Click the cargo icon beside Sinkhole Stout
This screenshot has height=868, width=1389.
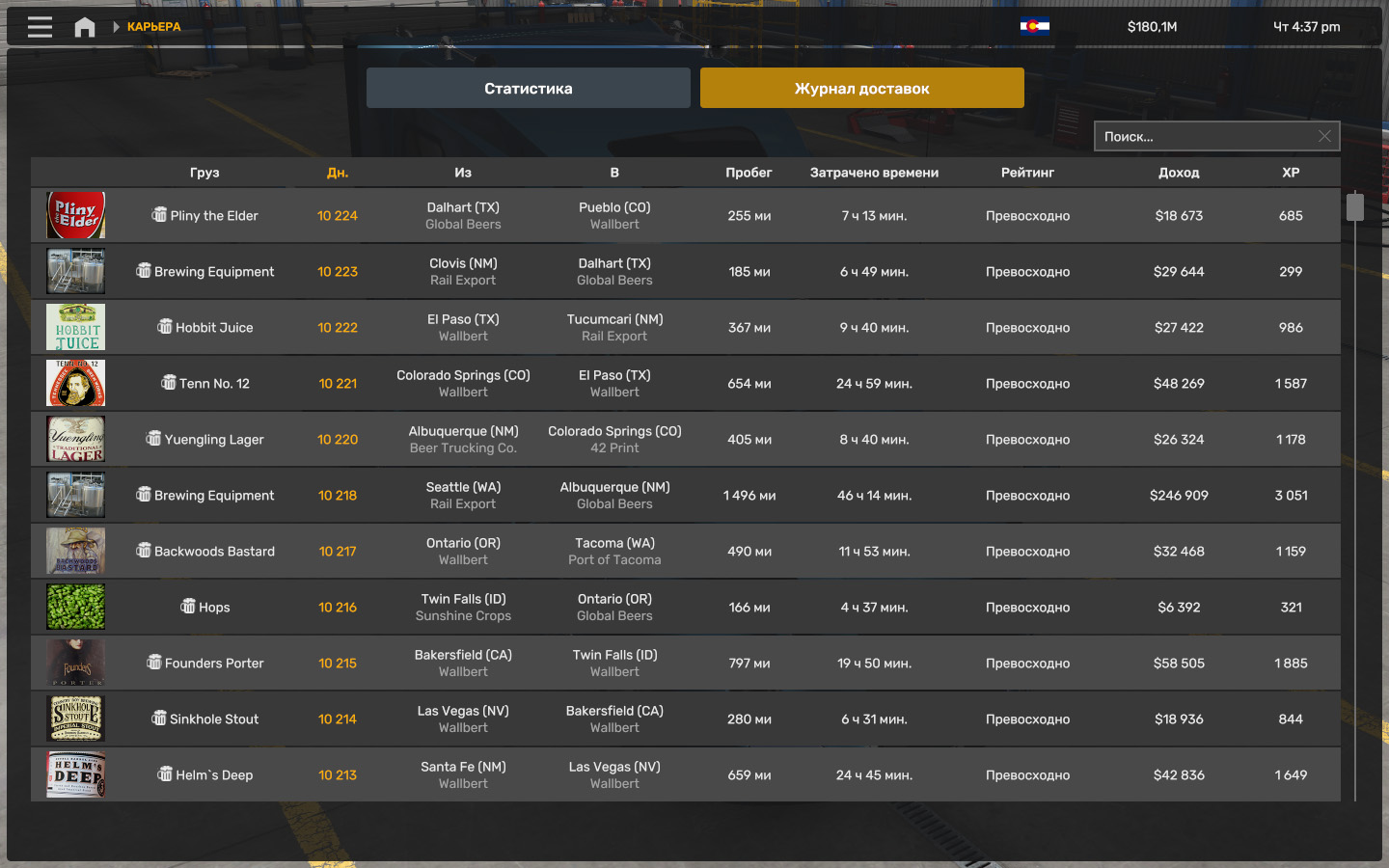159,718
